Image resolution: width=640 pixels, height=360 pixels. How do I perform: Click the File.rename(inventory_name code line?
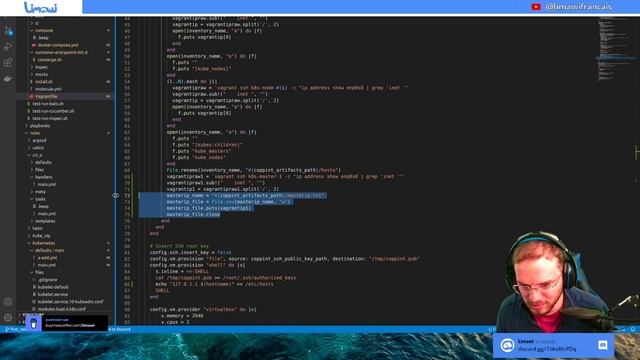pyautogui.click(x=253, y=170)
